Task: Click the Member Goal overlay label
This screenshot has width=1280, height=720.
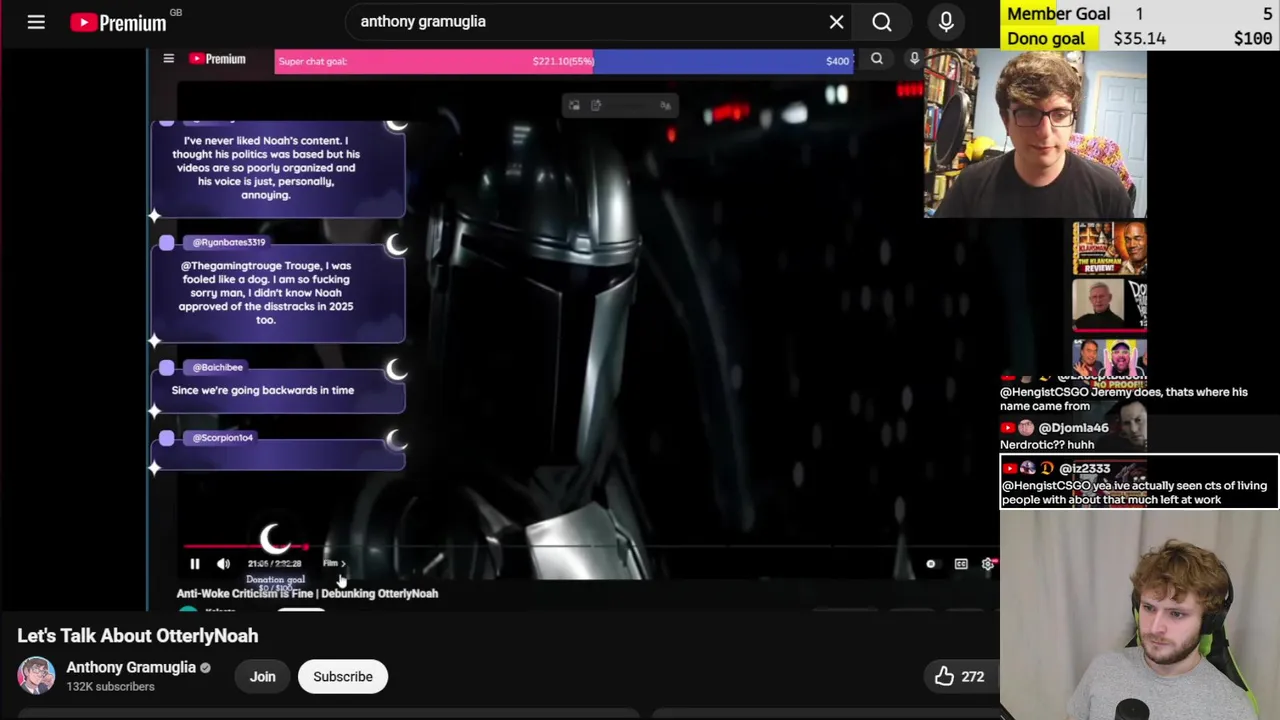Action: 1058,13
